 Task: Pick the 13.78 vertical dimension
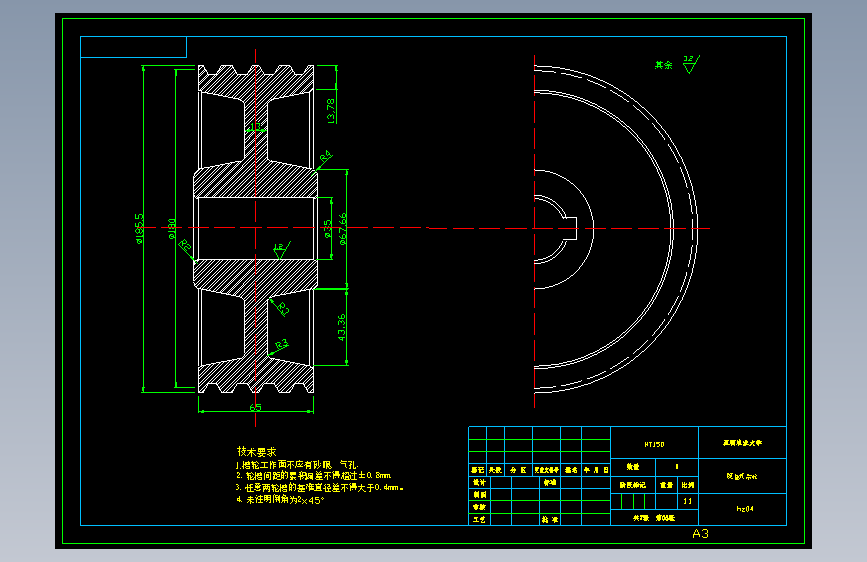click(x=331, y=111)
